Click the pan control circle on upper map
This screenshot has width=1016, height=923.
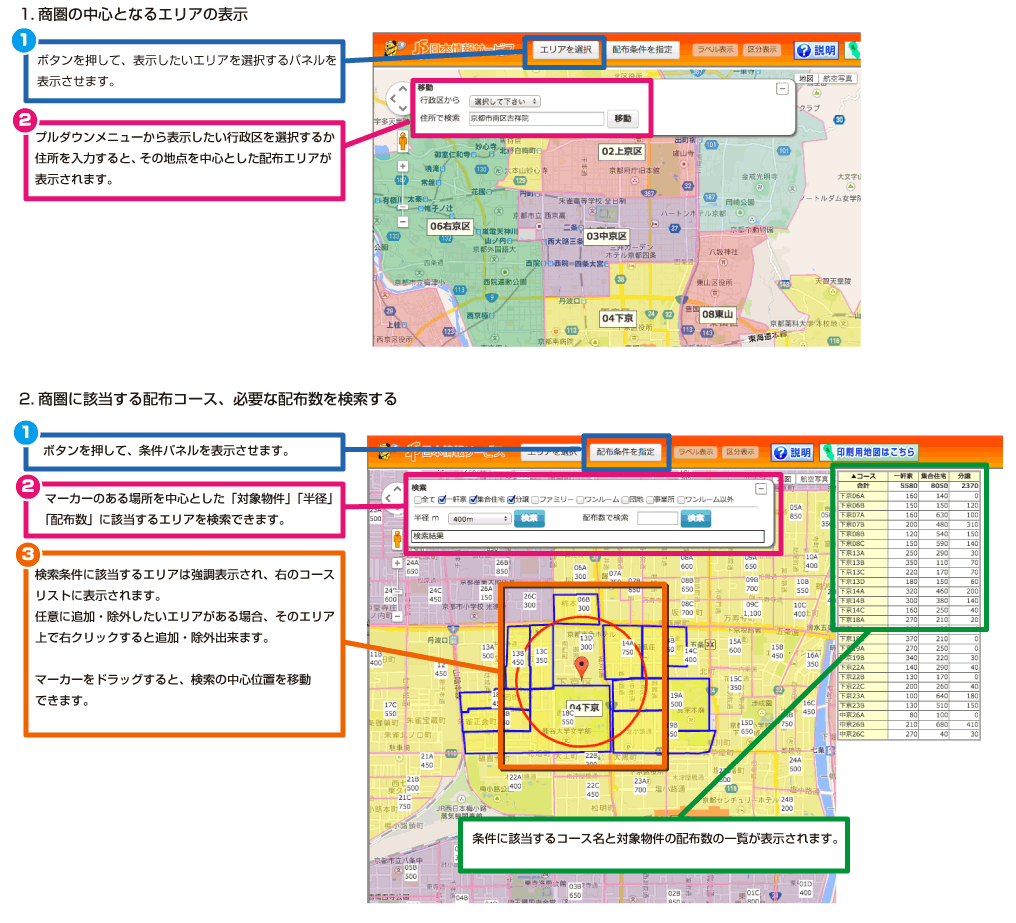point(398,98)
